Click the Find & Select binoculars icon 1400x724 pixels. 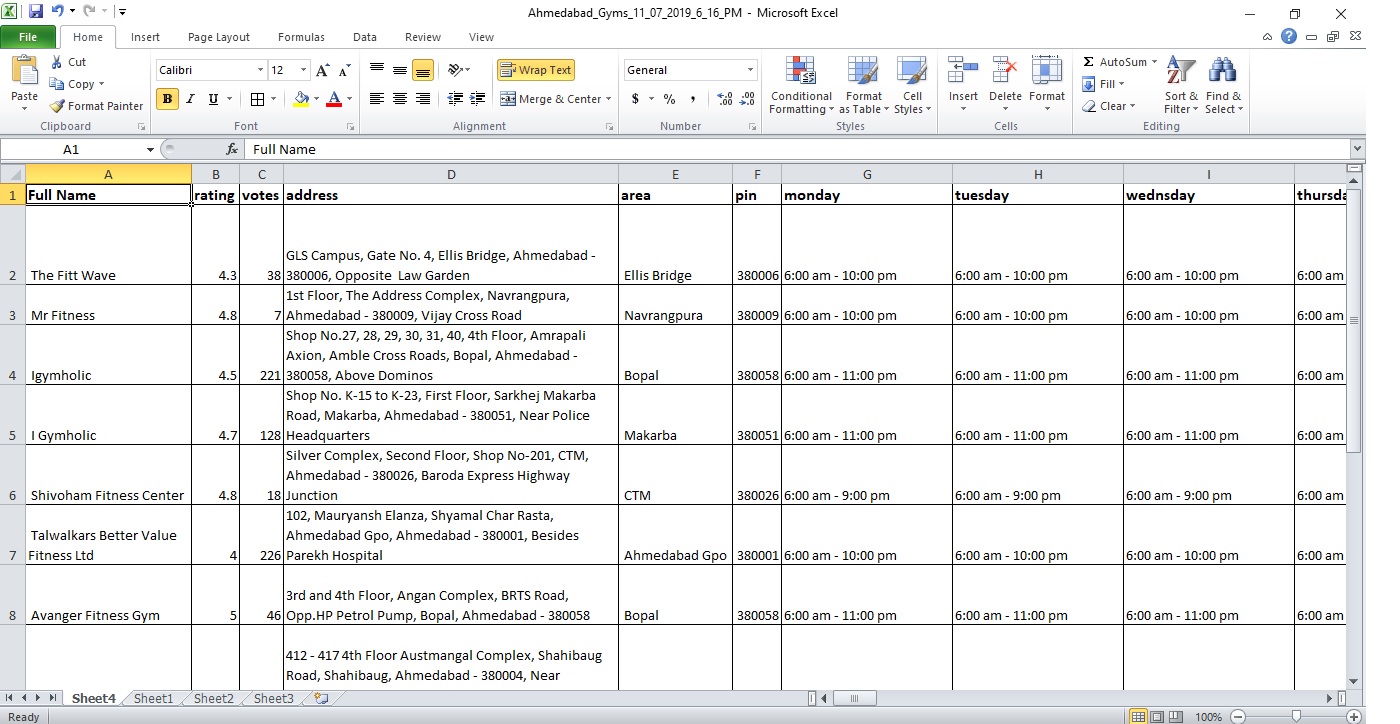click(x=1222, y=72)
